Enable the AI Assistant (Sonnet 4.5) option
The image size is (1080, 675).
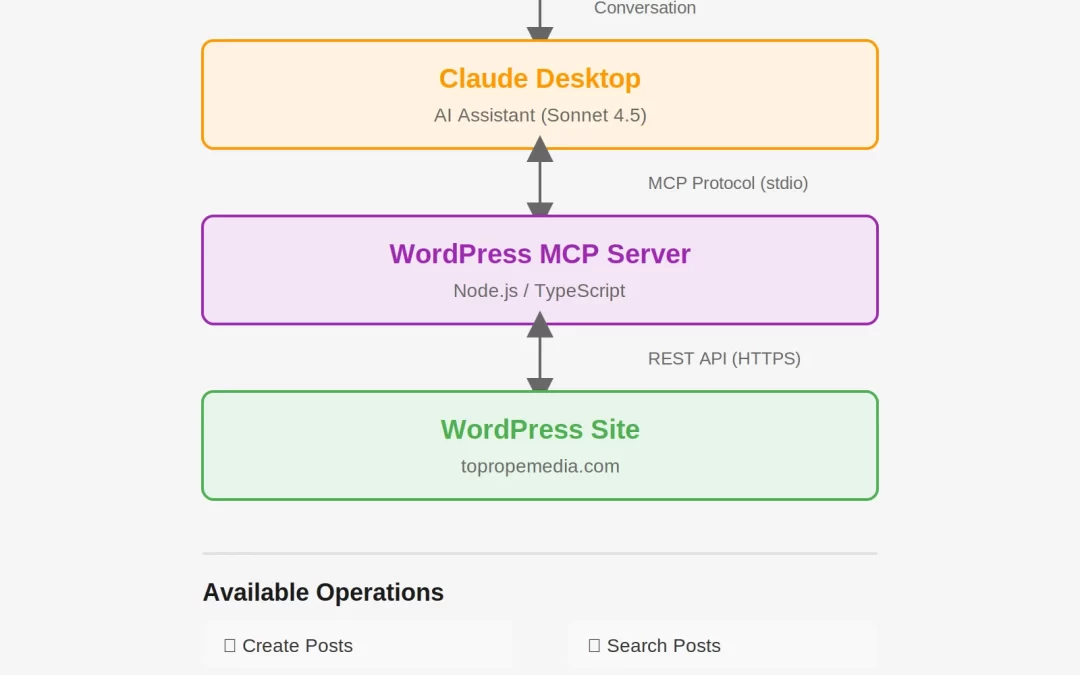click(x=540, y=115)
